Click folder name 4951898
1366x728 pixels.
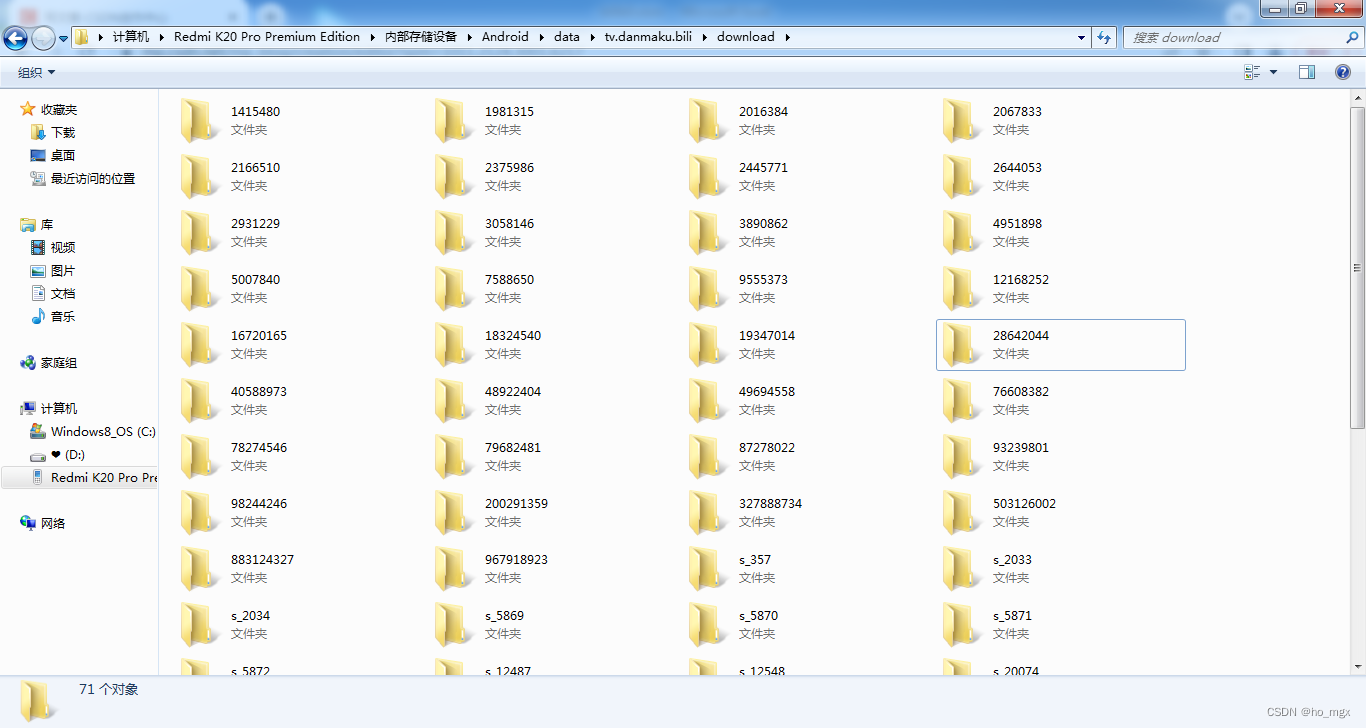(1017, 224)
